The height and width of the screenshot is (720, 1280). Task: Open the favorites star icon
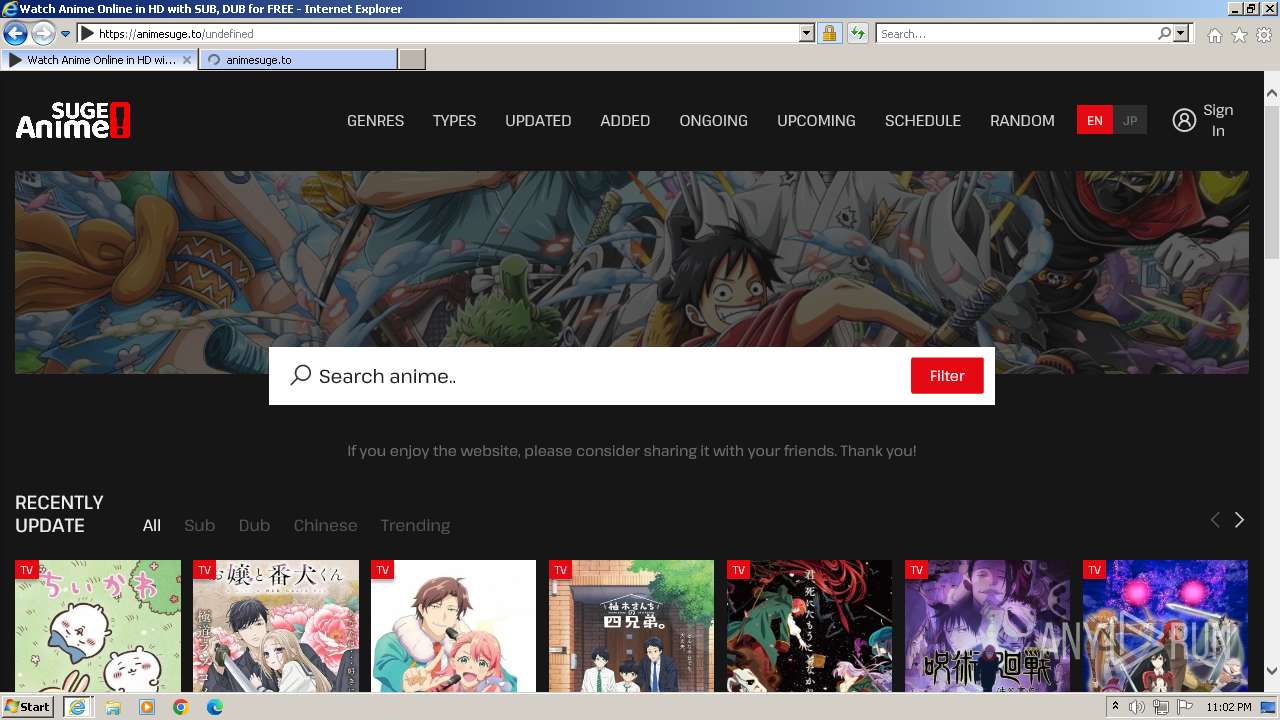(x=1239, y=35)
